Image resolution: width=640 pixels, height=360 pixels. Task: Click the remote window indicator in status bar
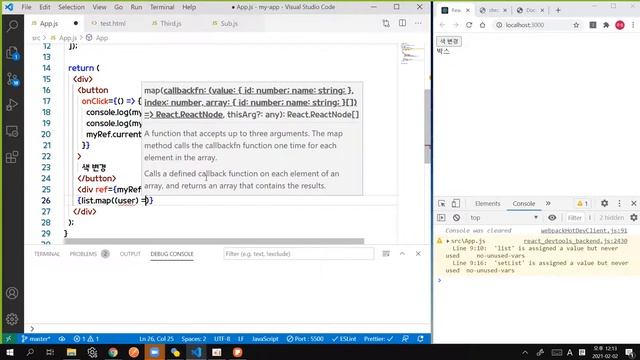pos(9,339)
